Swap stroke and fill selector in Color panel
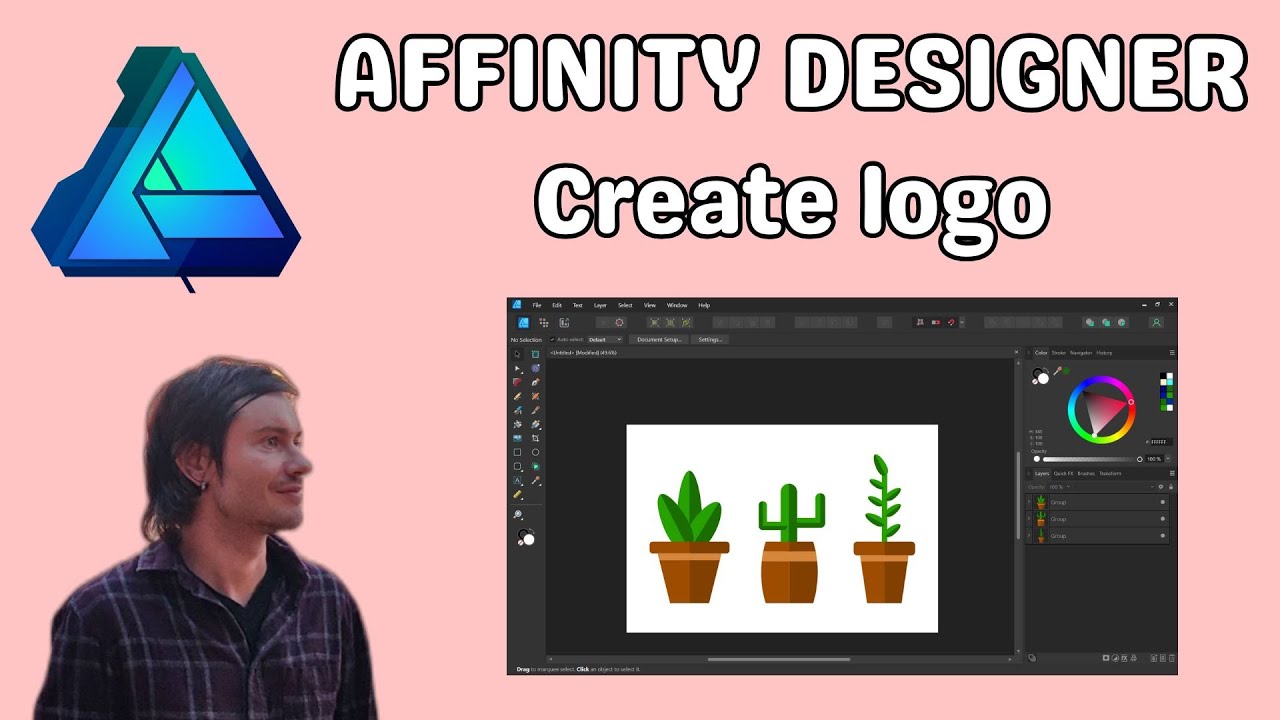 point(1047,369)
